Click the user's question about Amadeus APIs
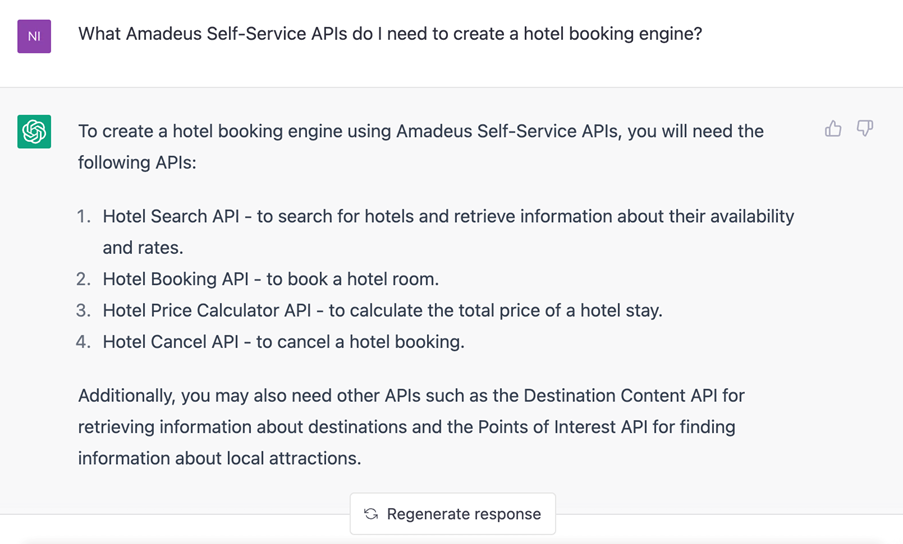903x544 pixels. [390, 34]
